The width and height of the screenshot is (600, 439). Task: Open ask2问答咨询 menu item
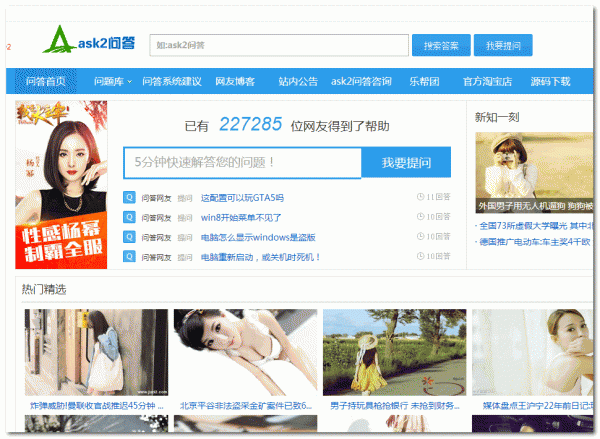[361, 82]
